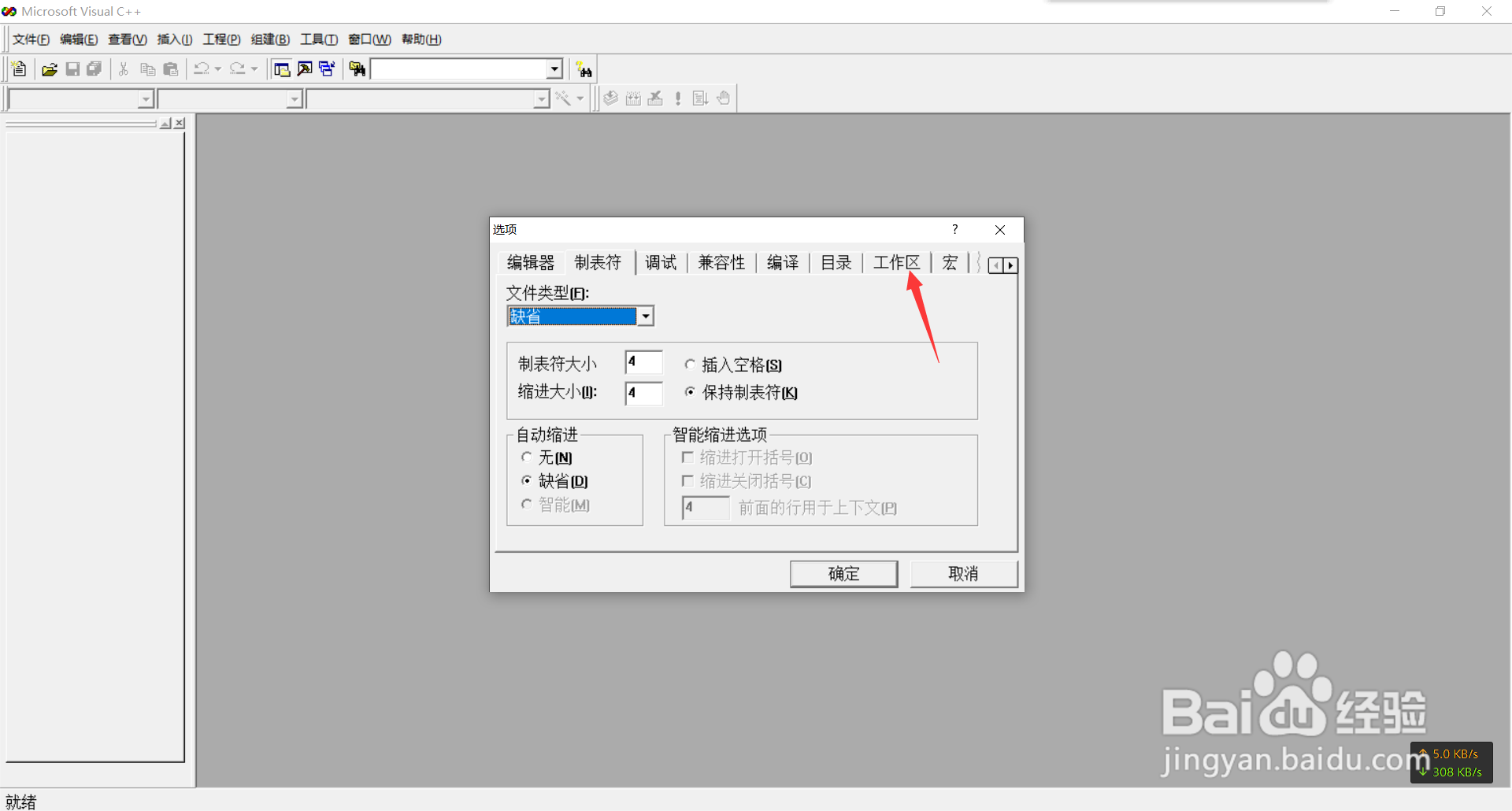Image resolution: width=1512 pixels, height=811 pixels.
Task: Open the WizardBar actions dropdown arrow
Action: click(580, 98)
